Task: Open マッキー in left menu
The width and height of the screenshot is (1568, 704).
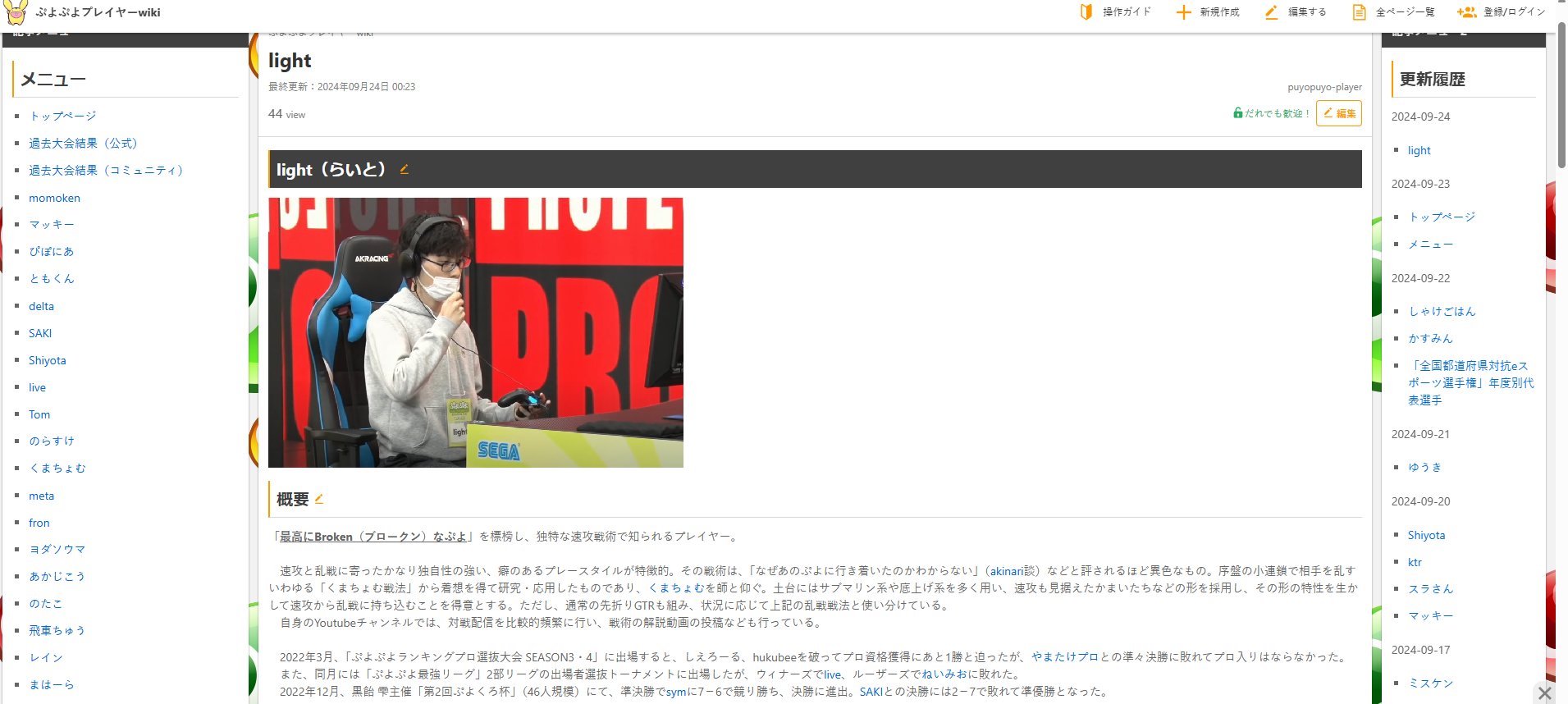Action: 52,224
